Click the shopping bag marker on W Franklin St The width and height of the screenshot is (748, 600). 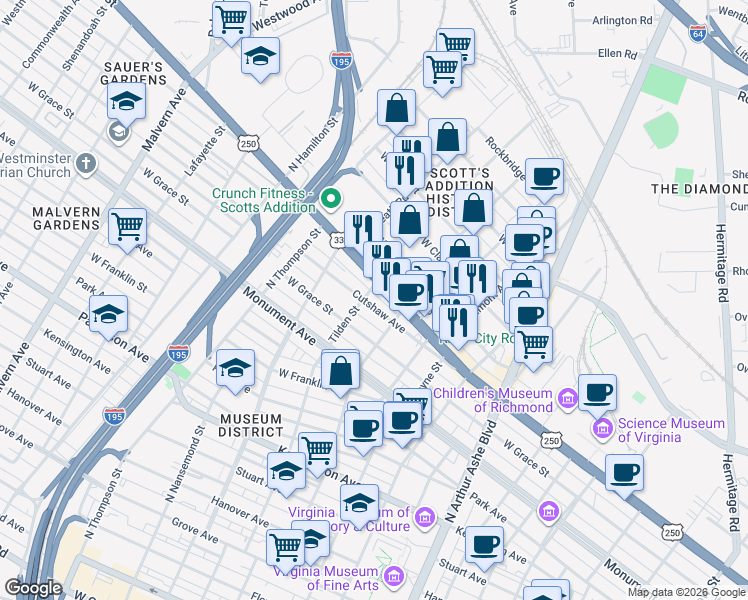(341, 372)
